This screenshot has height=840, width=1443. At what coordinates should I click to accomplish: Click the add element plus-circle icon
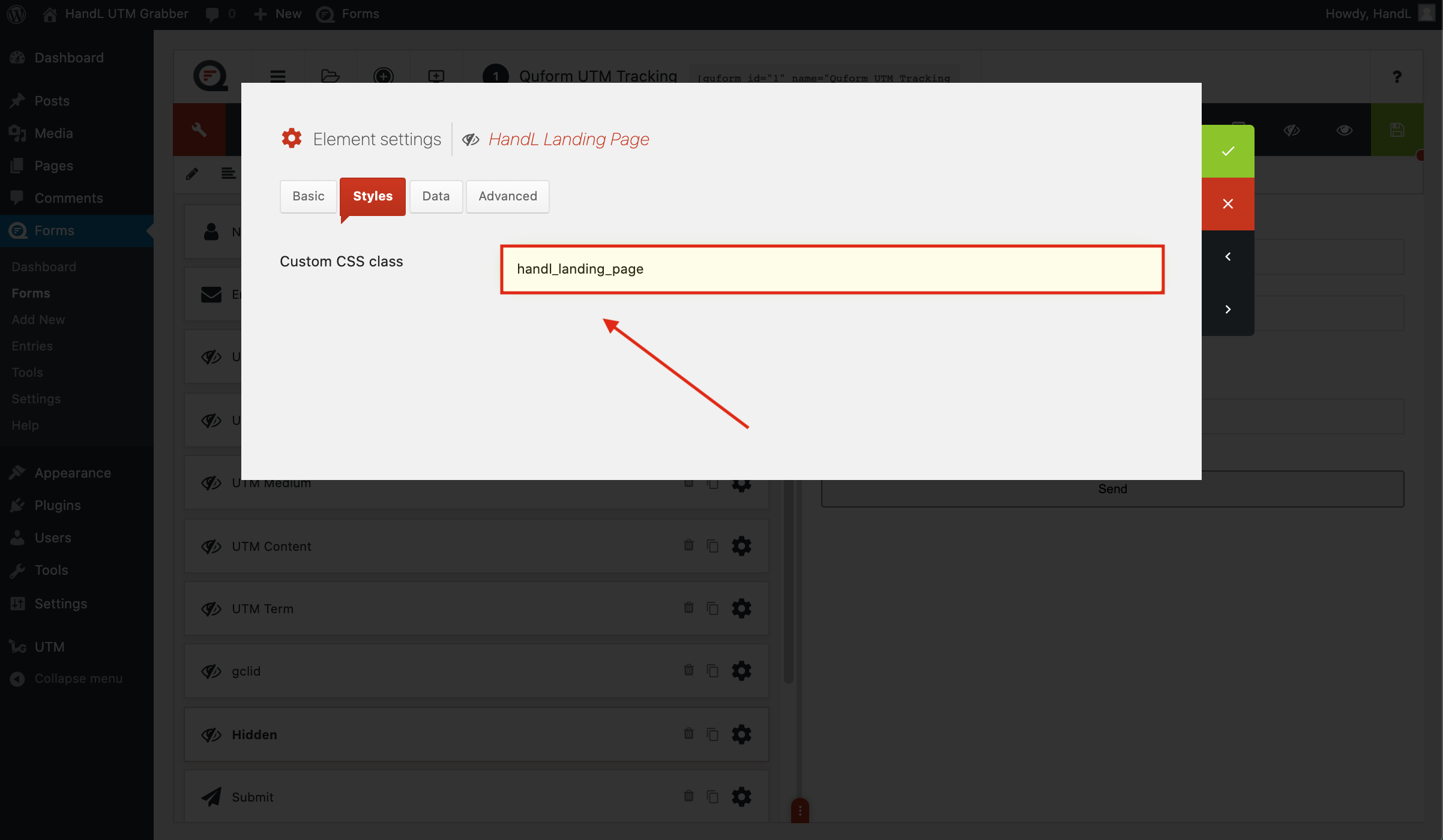[x=383, y=76]
